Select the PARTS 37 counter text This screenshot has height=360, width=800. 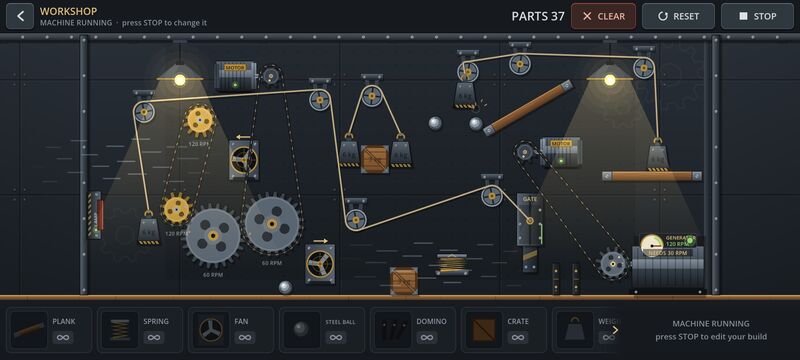(x=538, y=16)
